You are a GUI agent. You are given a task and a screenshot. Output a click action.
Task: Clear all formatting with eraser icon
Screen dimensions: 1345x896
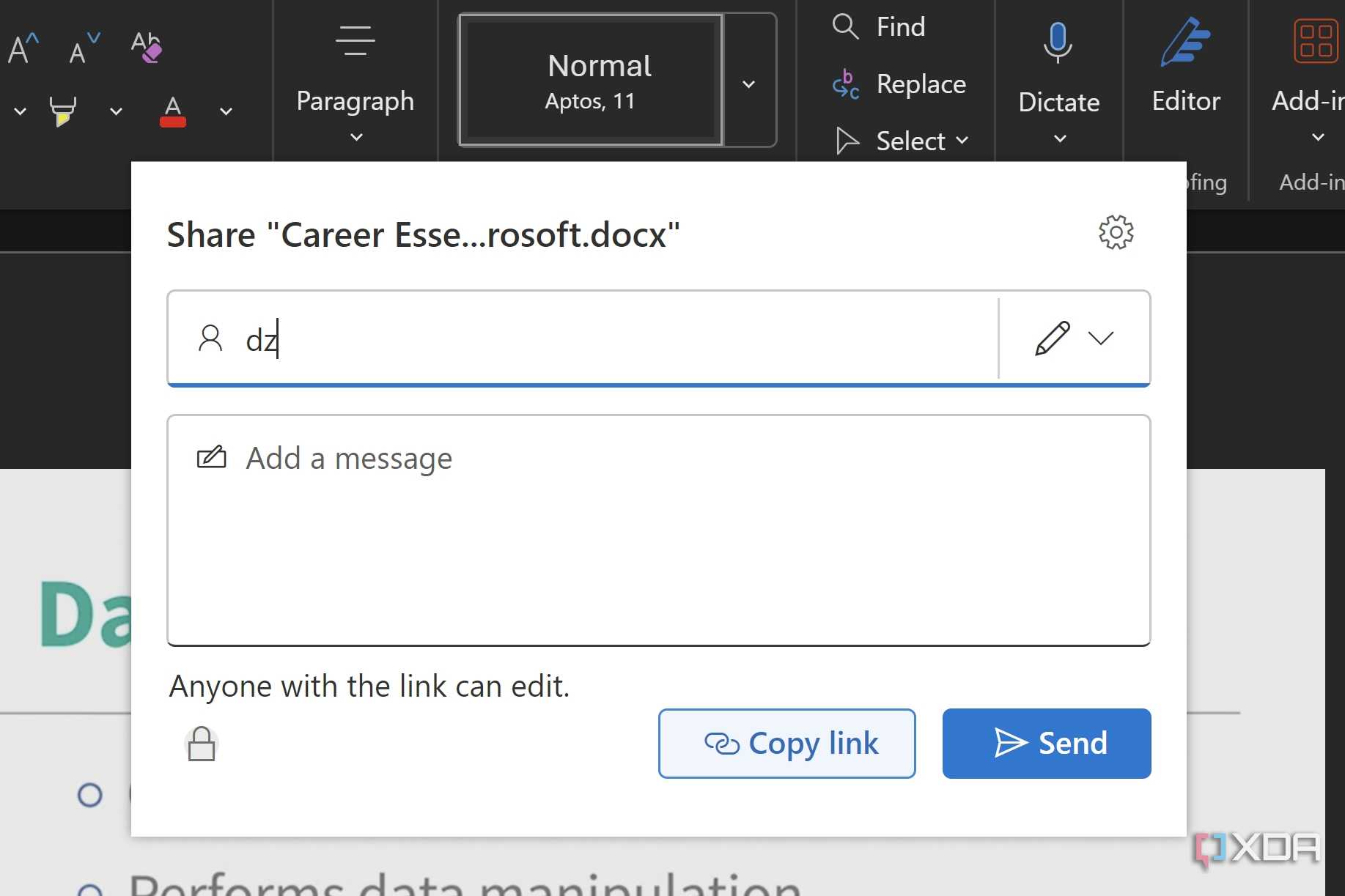click(x=146, y=47)
